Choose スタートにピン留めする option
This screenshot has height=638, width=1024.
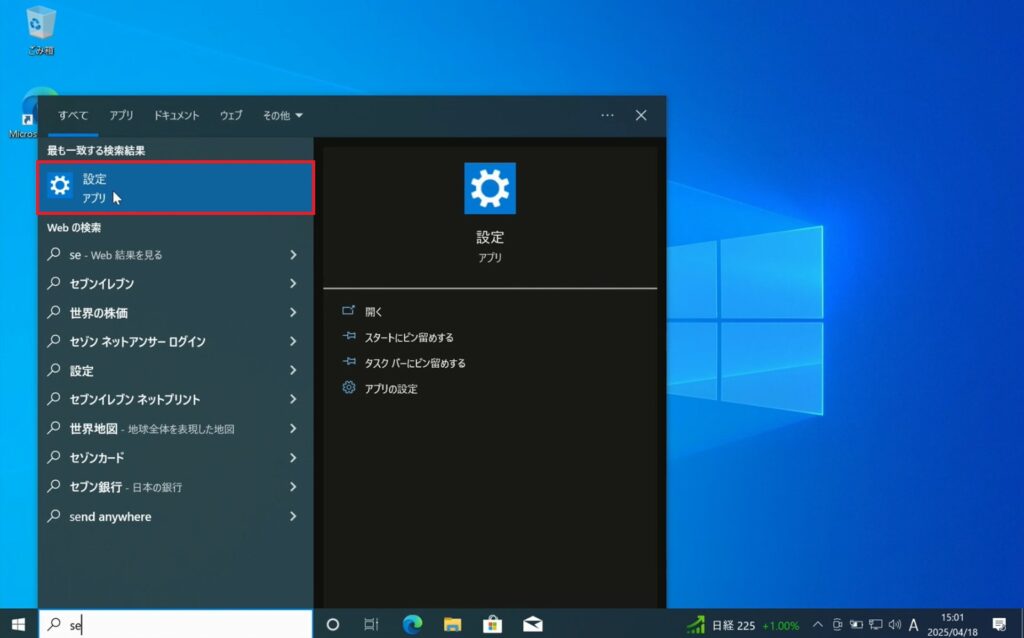408,338
